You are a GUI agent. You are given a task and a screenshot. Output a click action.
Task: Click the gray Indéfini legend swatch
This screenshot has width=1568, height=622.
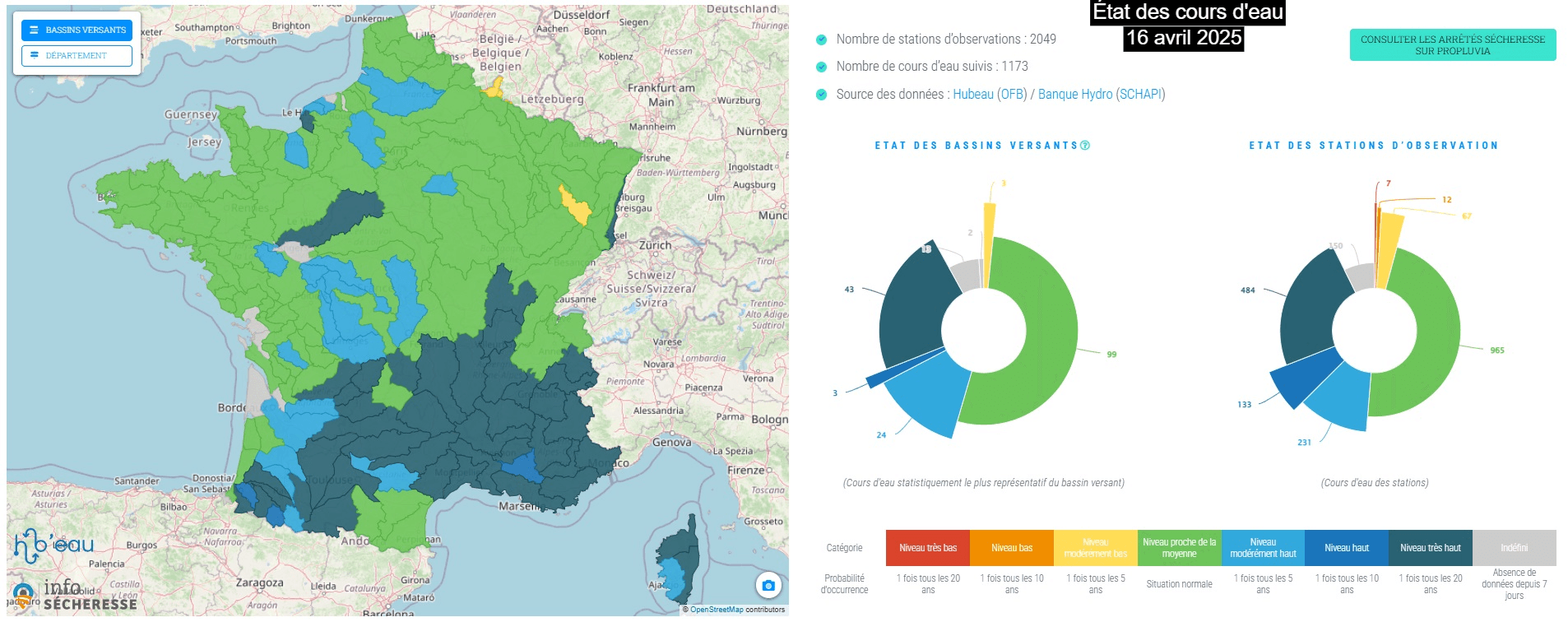coord(1514,548)
